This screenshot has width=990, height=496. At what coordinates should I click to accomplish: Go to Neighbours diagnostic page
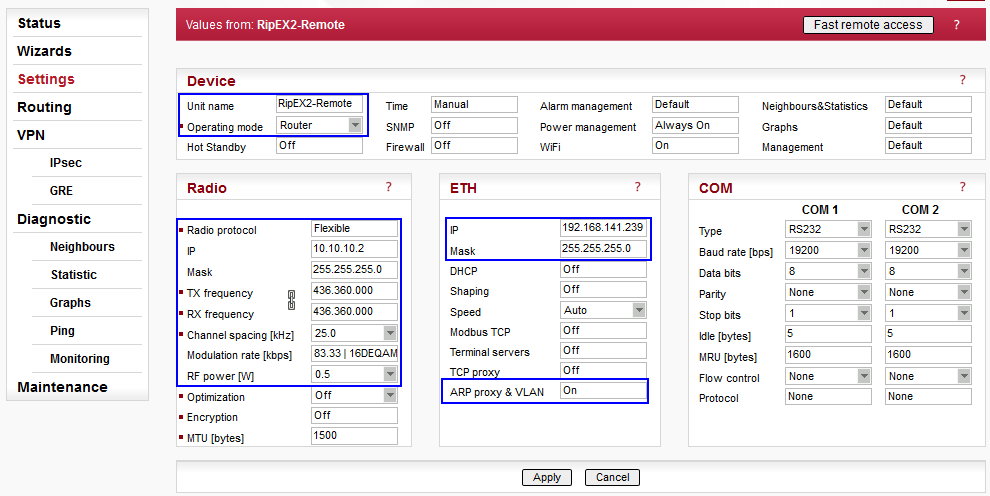click(82, 247)
